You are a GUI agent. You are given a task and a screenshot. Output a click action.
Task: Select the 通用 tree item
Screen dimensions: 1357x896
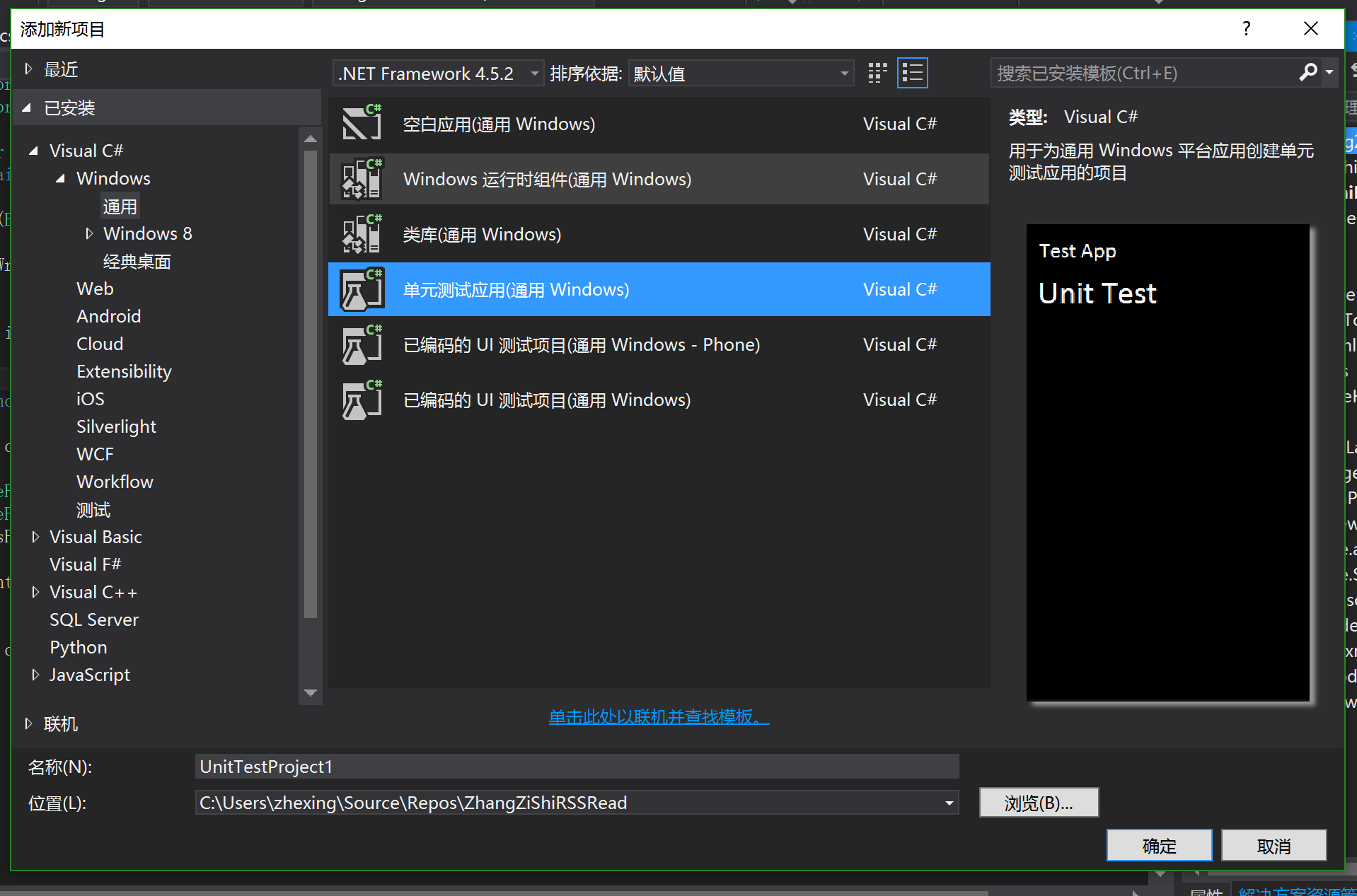[x=120, y=206]
